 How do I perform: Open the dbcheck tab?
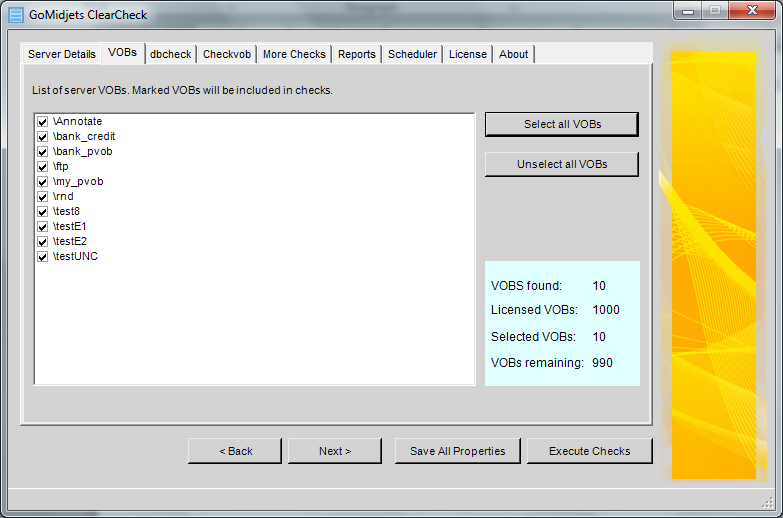click(170, 54)
